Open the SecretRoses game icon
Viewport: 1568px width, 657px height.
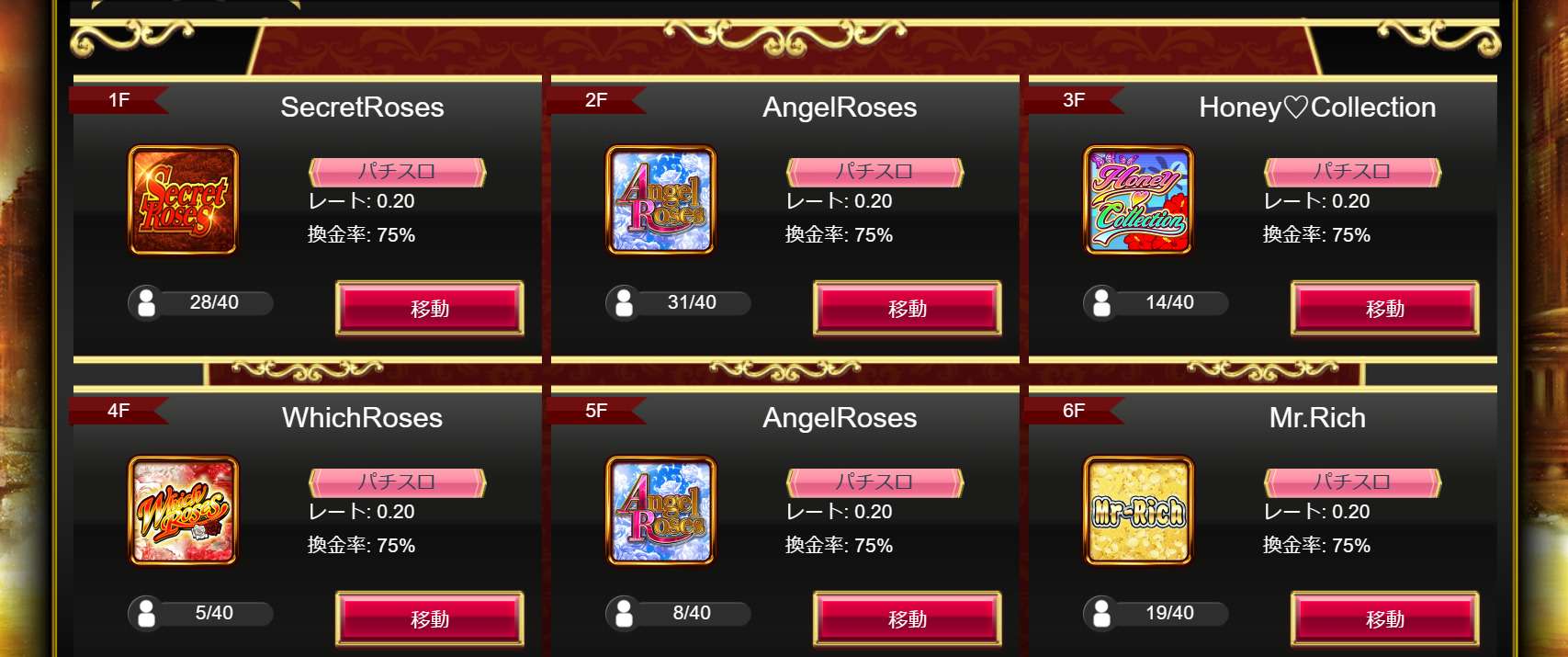[x=183, y=199]
